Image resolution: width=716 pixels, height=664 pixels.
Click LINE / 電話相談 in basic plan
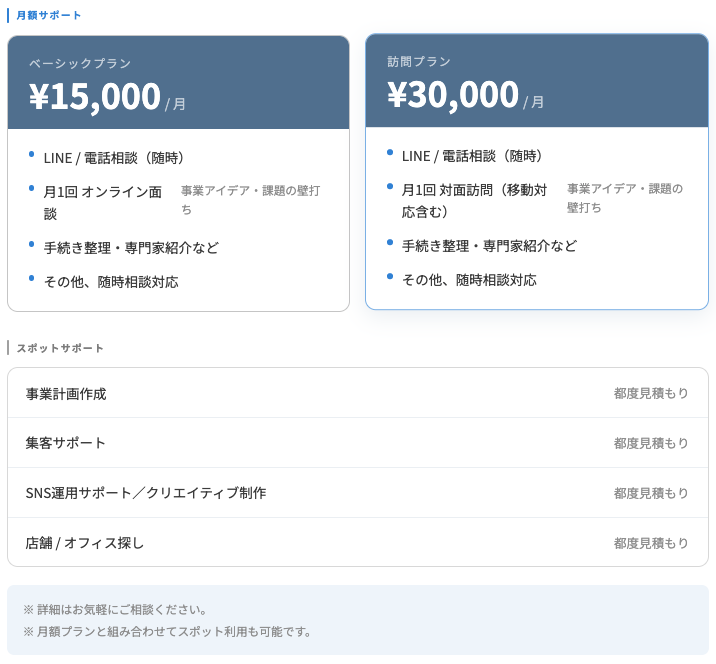(x=114, y=158)
